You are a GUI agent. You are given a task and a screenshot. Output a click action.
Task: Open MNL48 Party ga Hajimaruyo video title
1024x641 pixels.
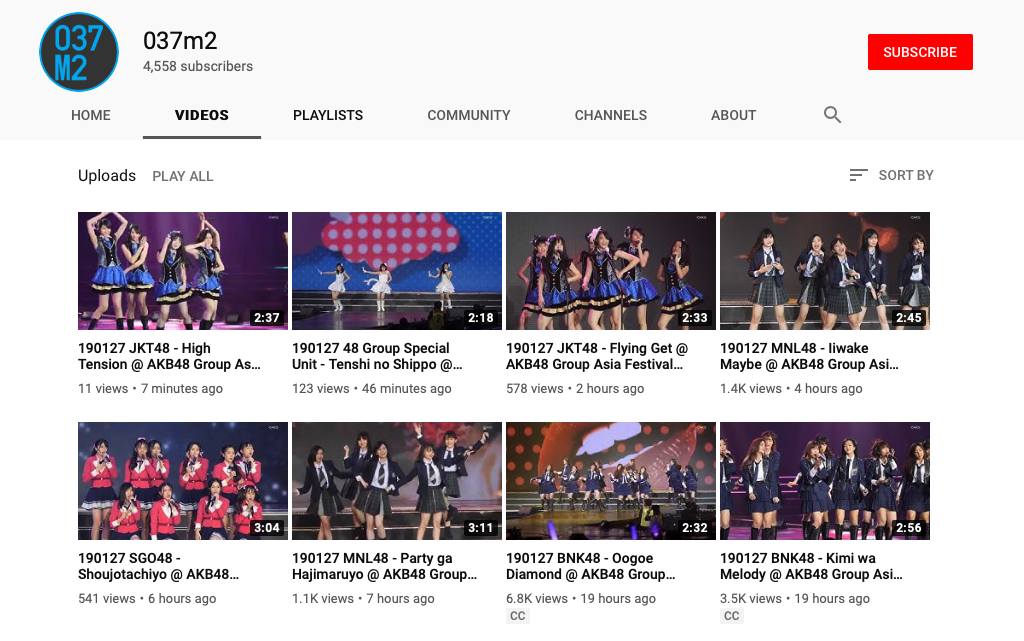click(x=385, y=567)
